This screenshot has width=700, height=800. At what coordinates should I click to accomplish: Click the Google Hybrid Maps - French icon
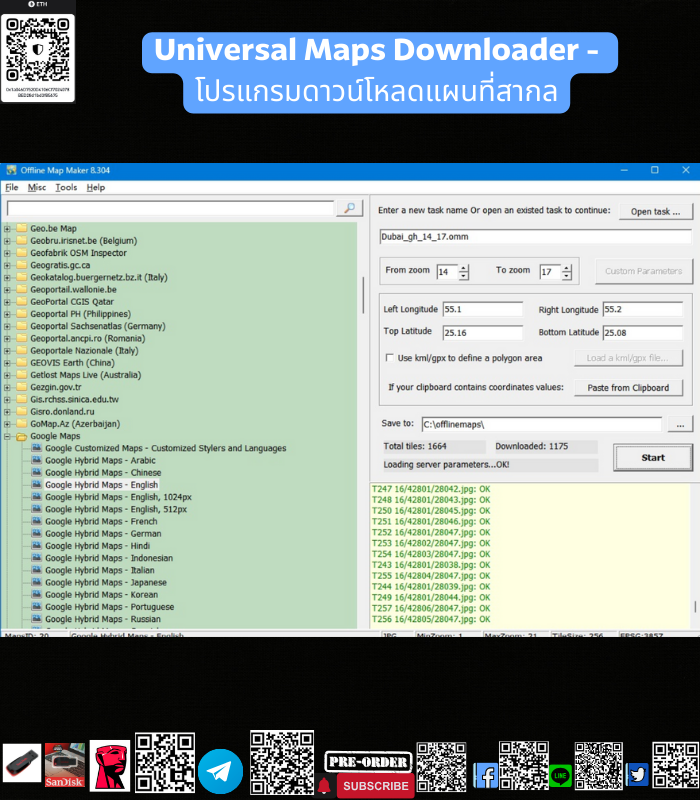click(37, 521)
